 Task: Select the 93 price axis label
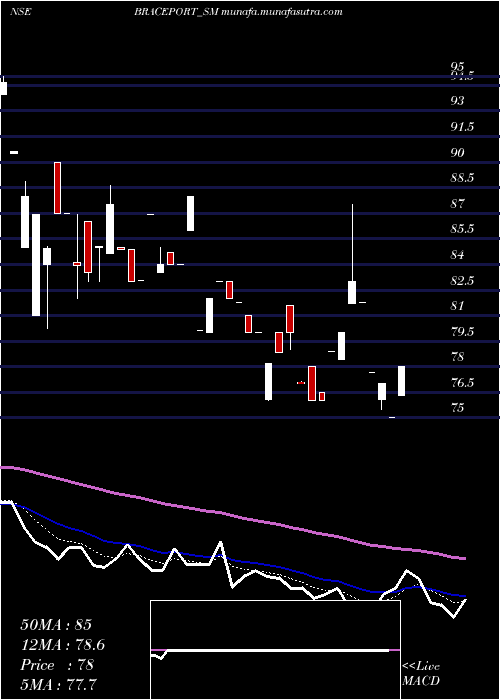[458, 101]
